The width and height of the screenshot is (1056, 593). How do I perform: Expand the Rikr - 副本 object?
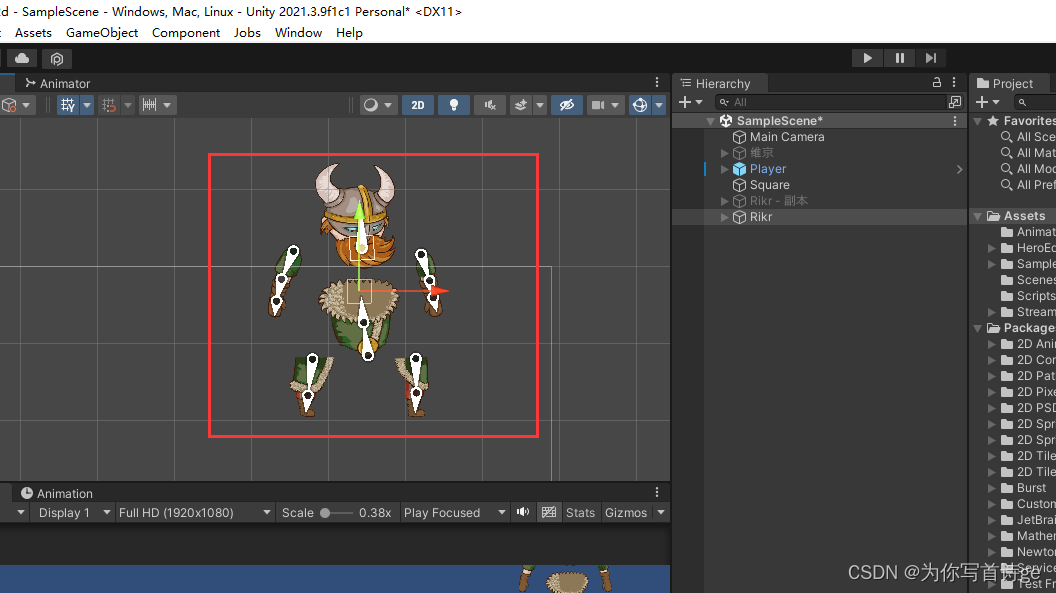point(725,201)
